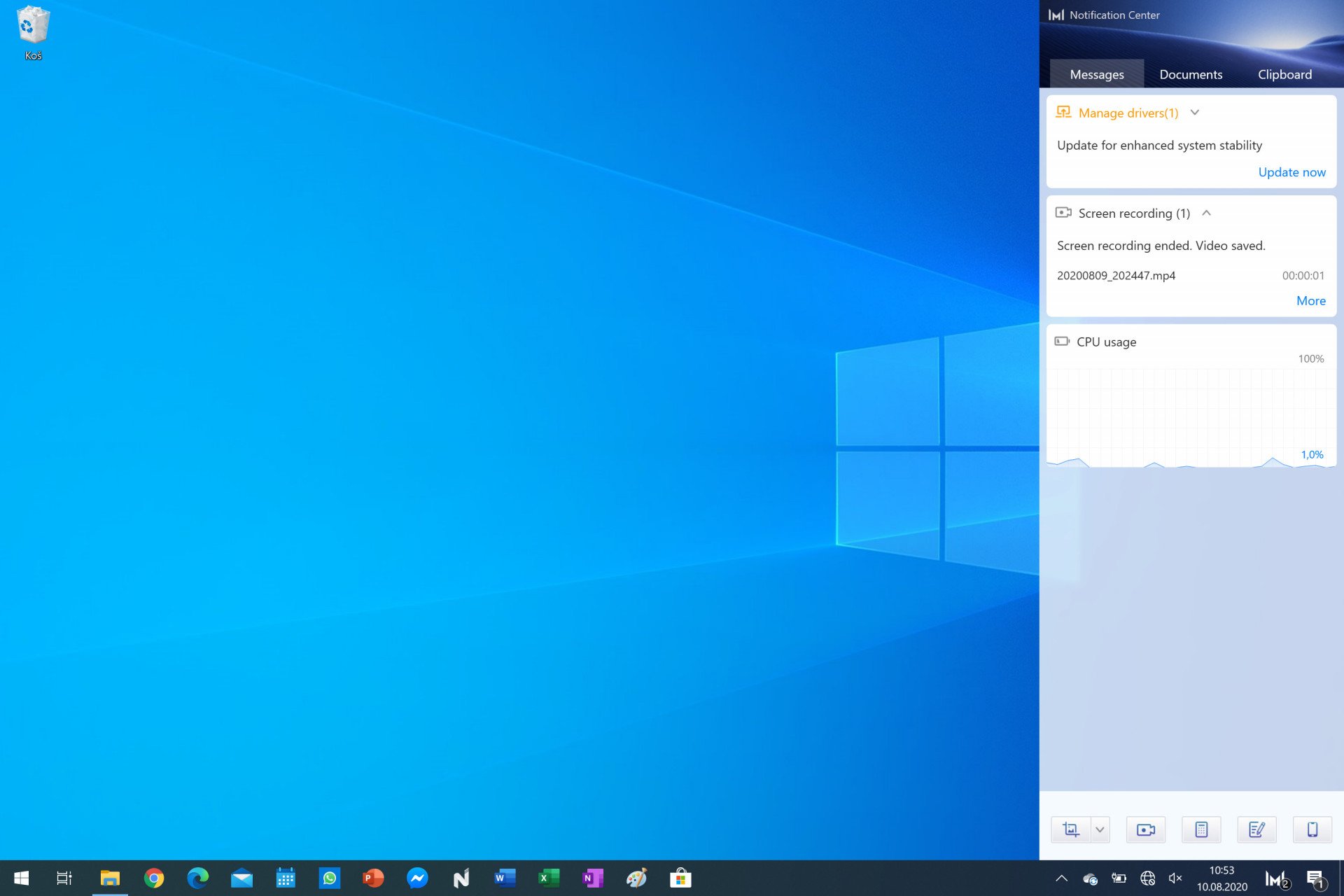Open the notes tool button
Screen dimensions: 1344x896
[x=1256, y=829]
